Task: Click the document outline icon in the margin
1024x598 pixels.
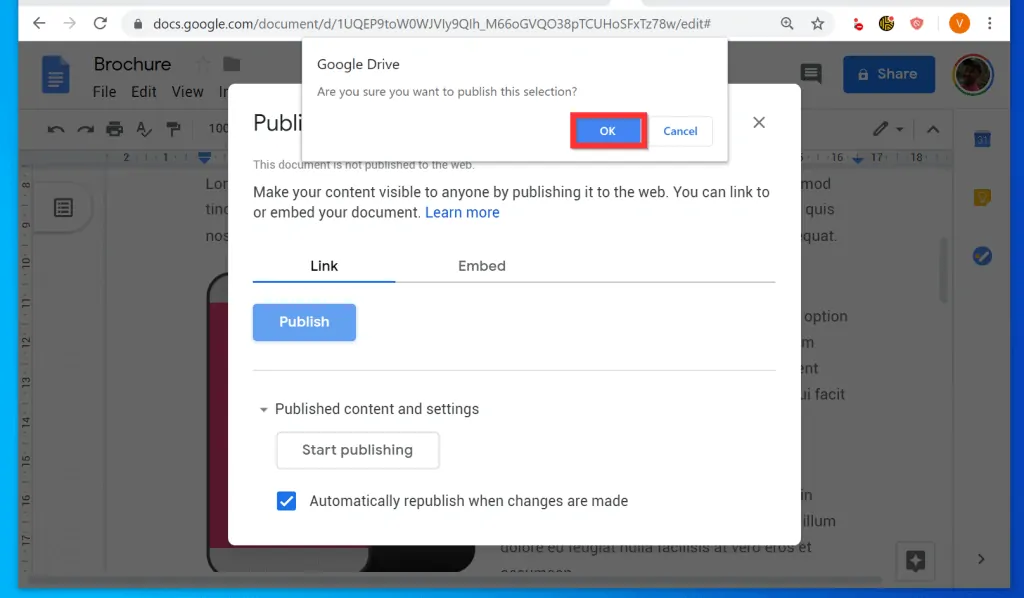Action: tap(63, 207)
